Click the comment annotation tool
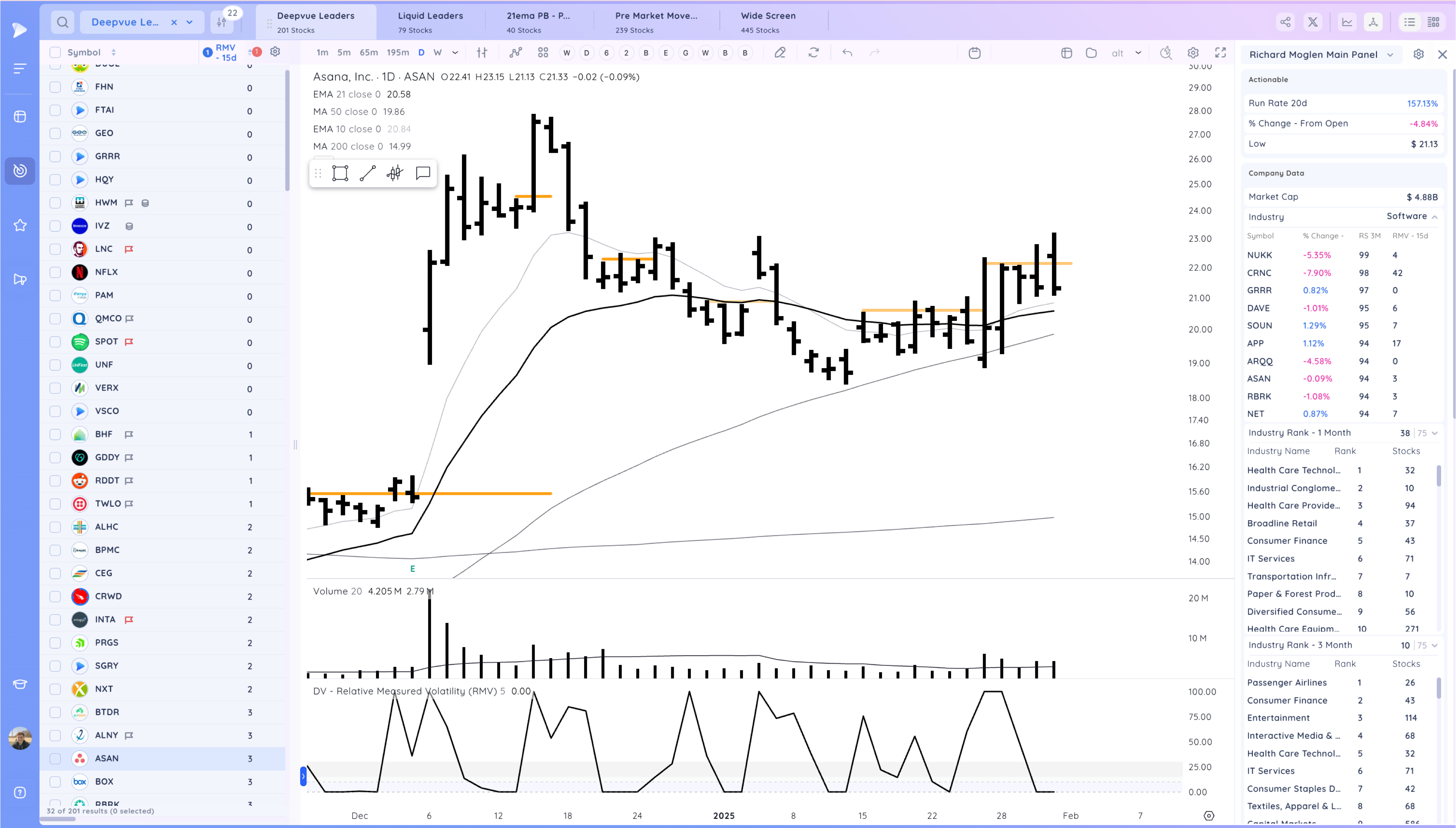The image size is (1456, 828). pos(423,174)
